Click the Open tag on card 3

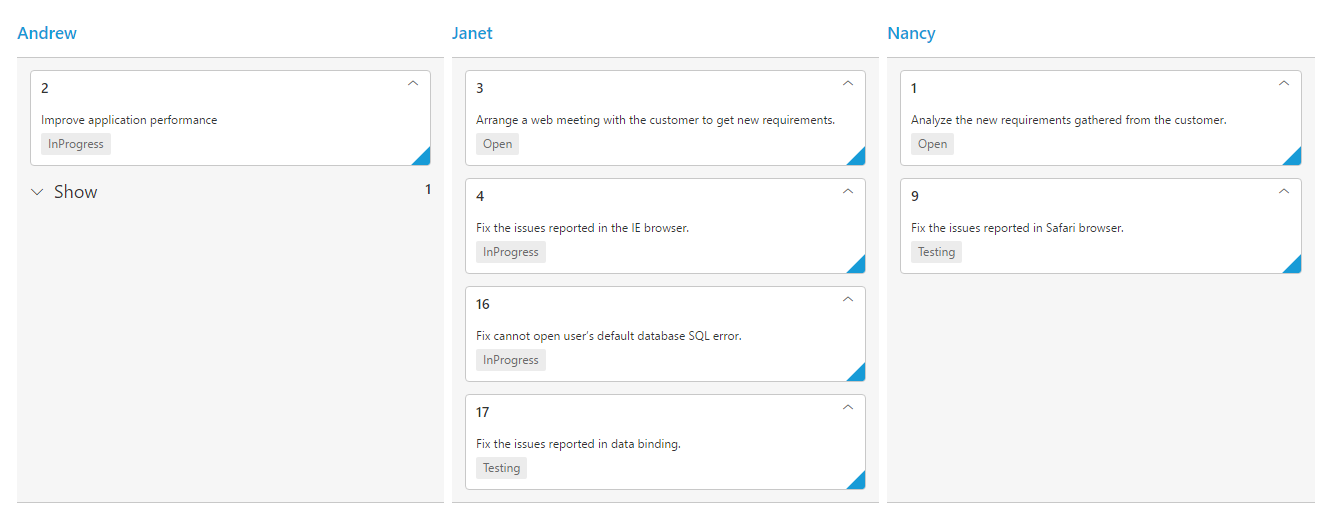tap(497, 144)
